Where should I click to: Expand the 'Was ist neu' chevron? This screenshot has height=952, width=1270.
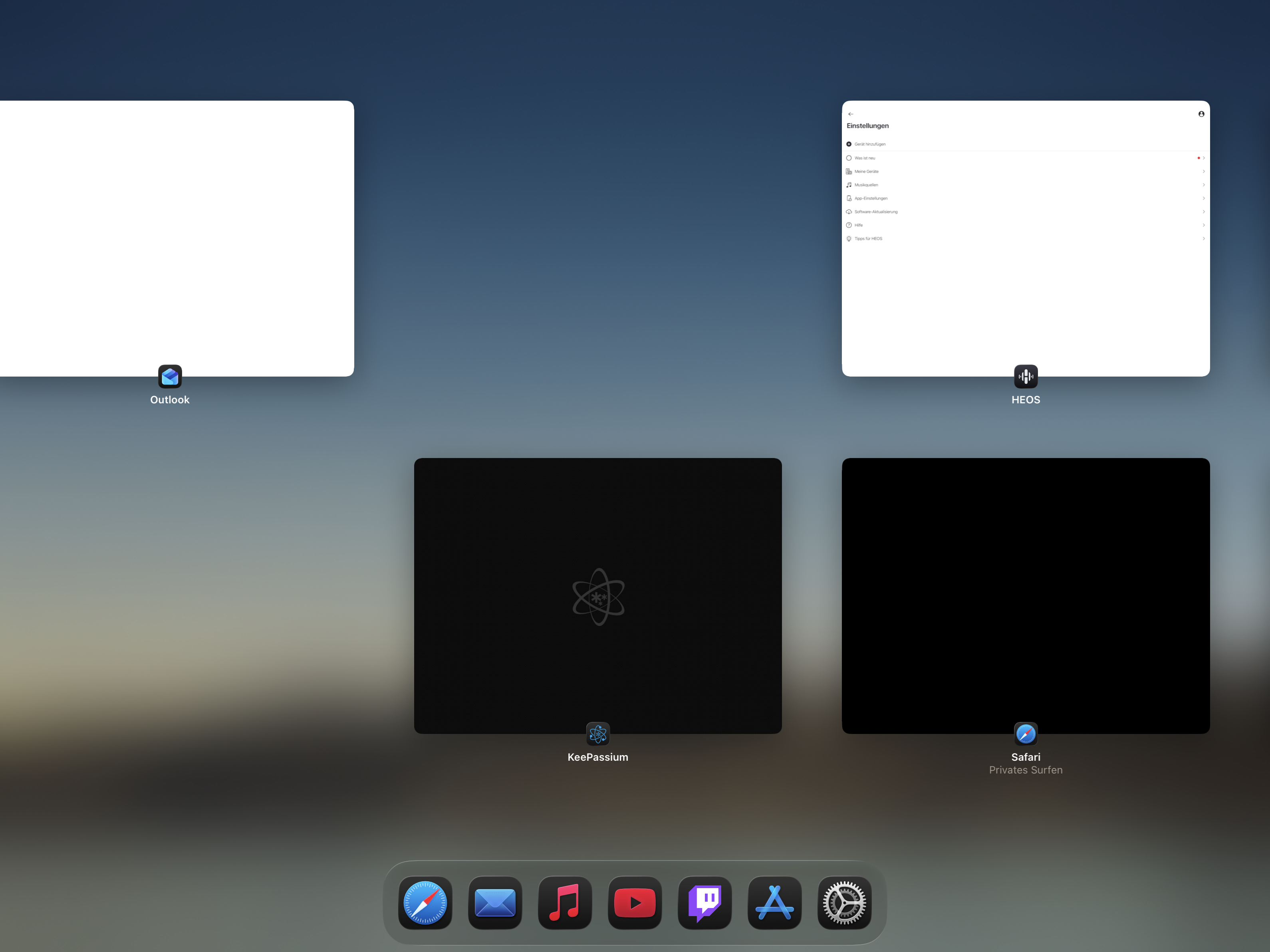click(x=1203, y=158)
